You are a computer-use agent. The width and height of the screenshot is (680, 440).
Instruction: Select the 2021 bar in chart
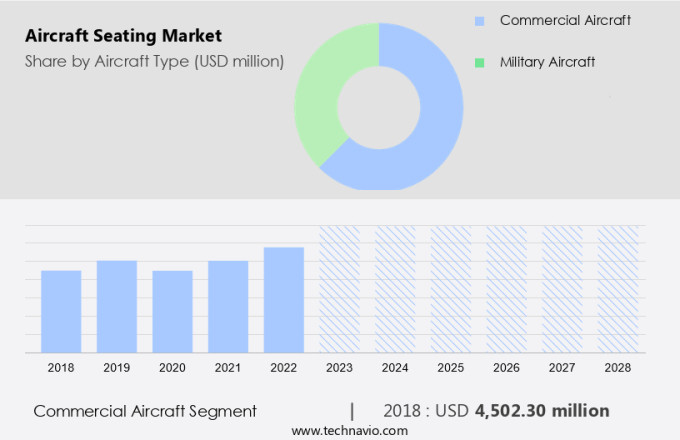[228, 306]
